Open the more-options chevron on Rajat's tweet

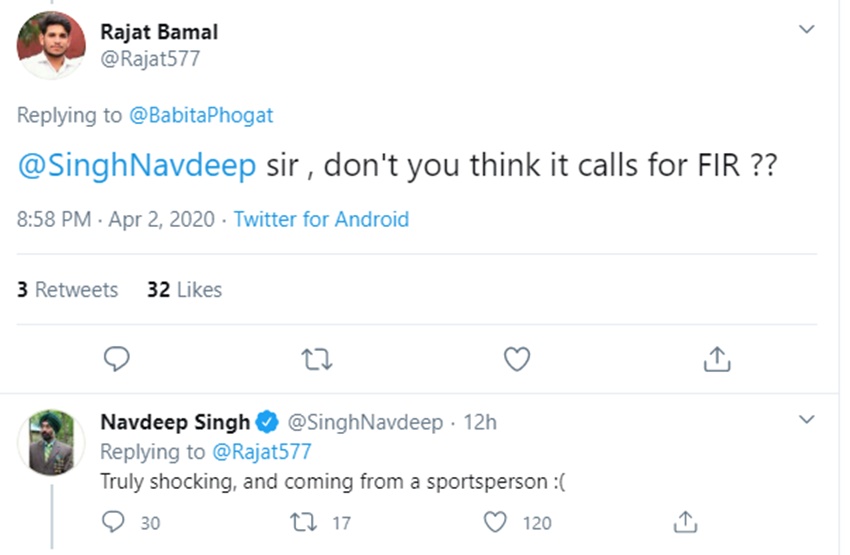806,30
